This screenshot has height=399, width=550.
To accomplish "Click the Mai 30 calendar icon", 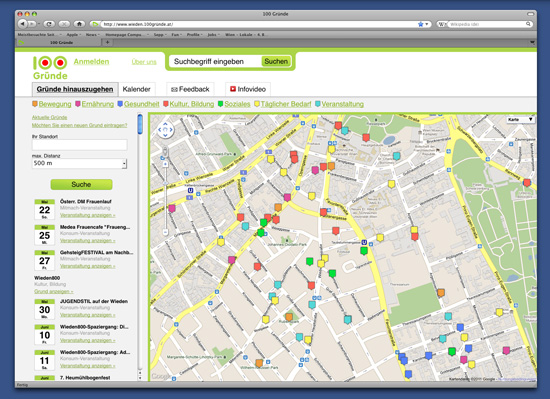I will click(45, 309).
